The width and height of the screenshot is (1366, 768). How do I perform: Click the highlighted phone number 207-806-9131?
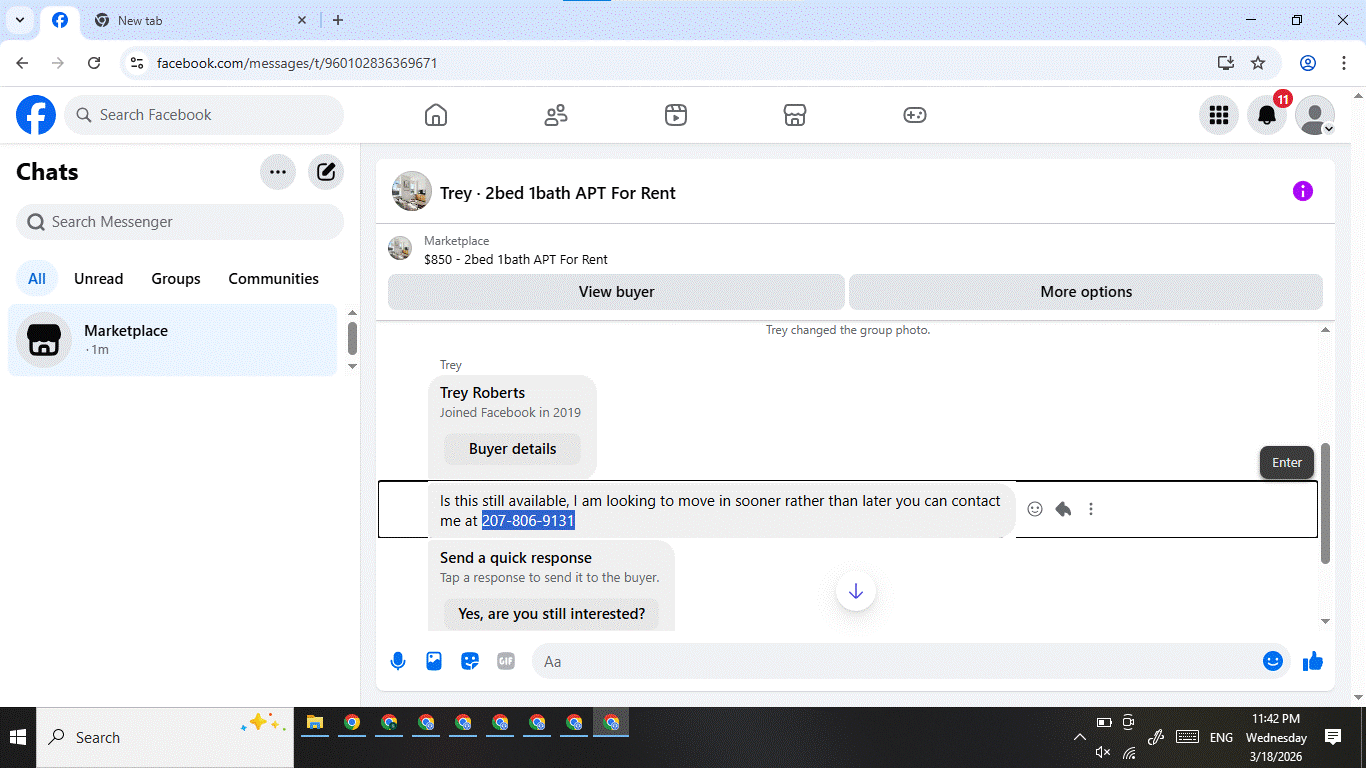tap(528, 521)
